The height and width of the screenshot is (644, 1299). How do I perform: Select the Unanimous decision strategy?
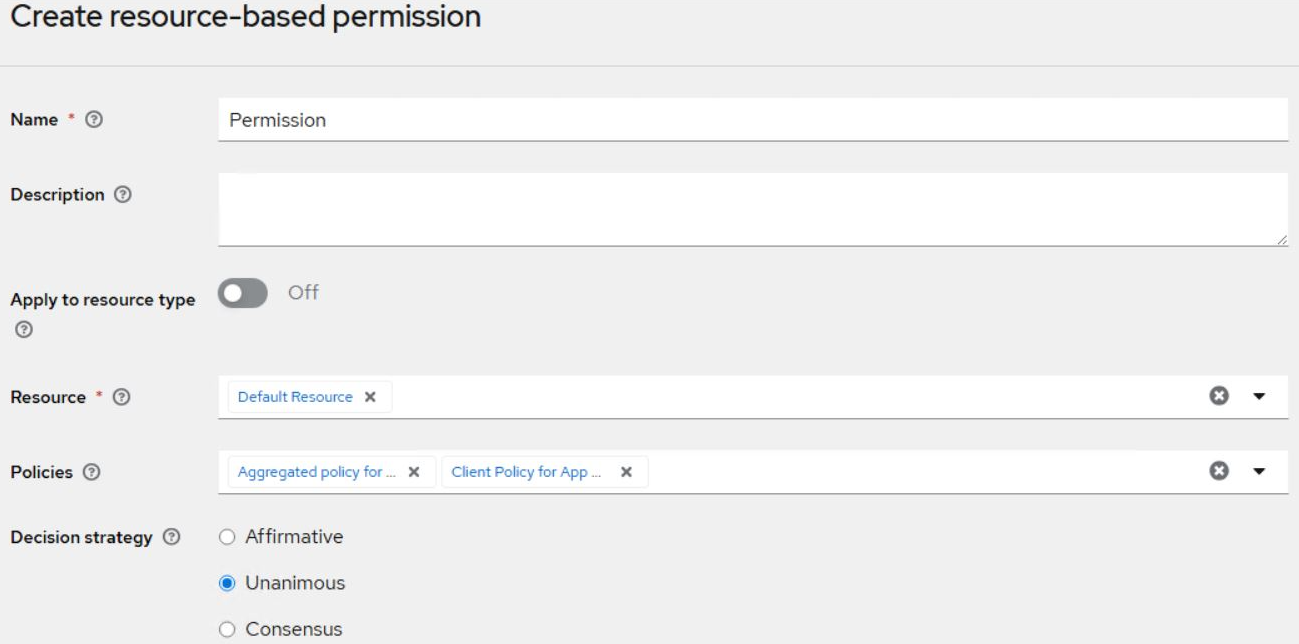[x=227, y=583]
